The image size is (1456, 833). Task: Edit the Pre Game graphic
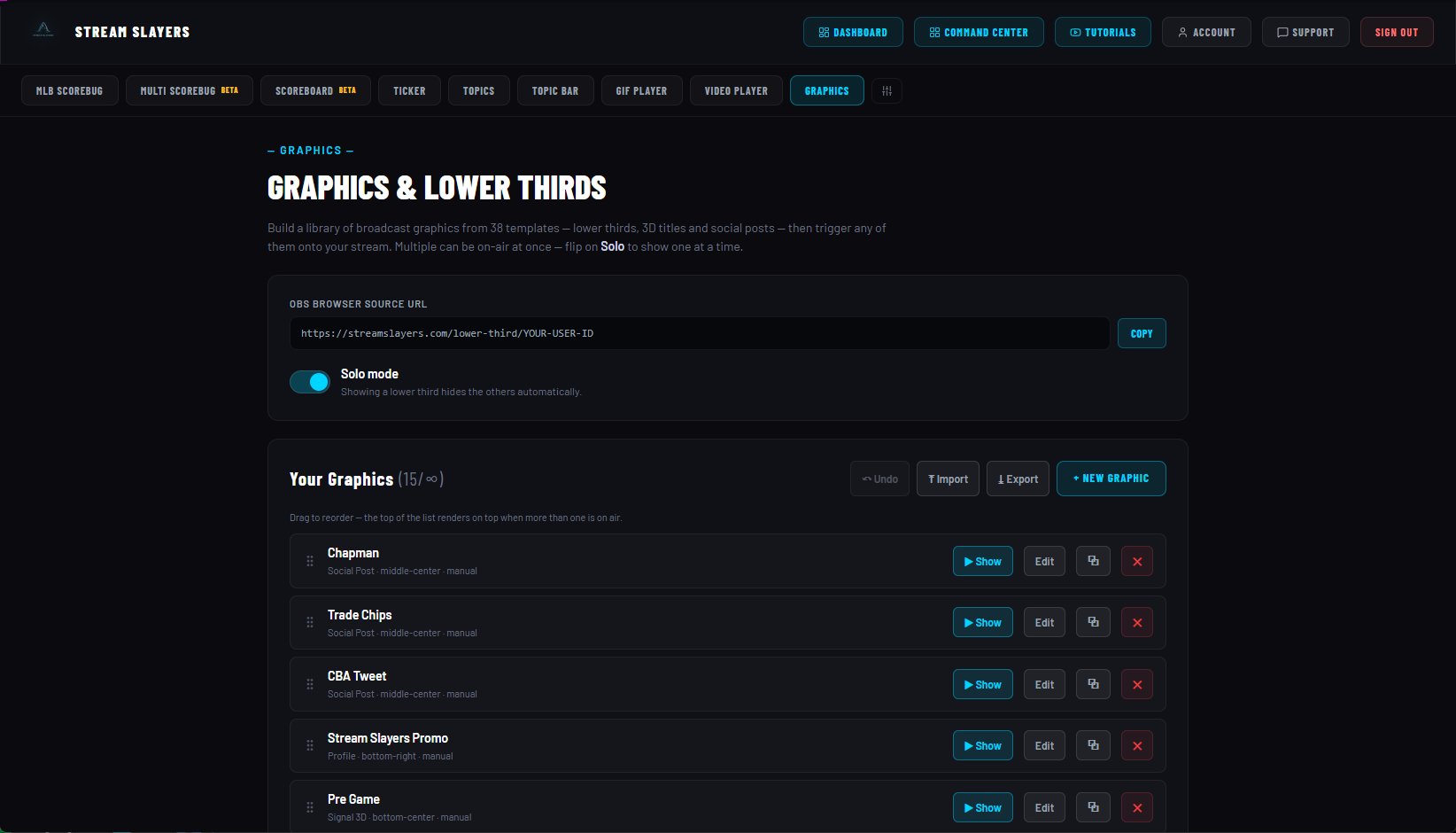[1044, 807]
